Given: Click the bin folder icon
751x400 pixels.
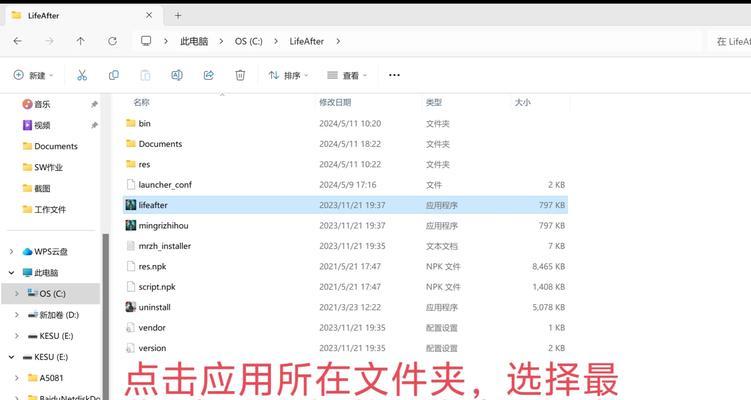Looking at the screenshot, I should 130,123.
